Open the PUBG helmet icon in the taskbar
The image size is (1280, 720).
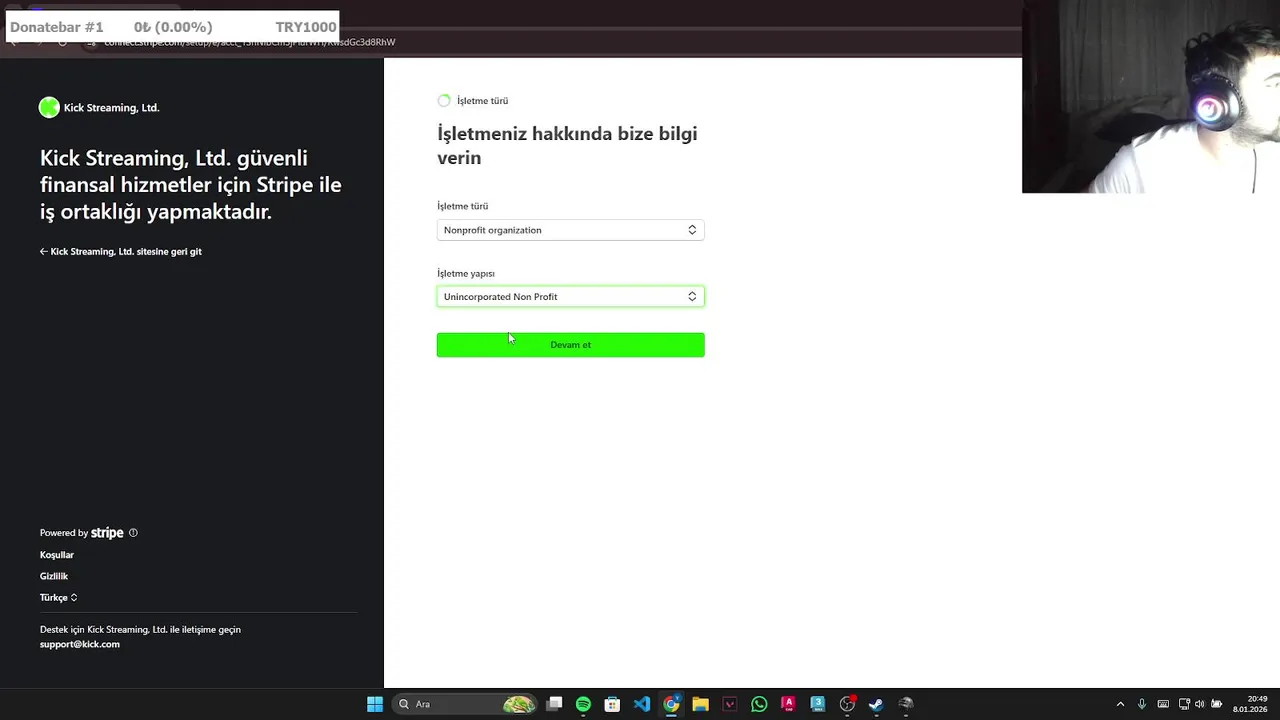[x=905, y=704]
